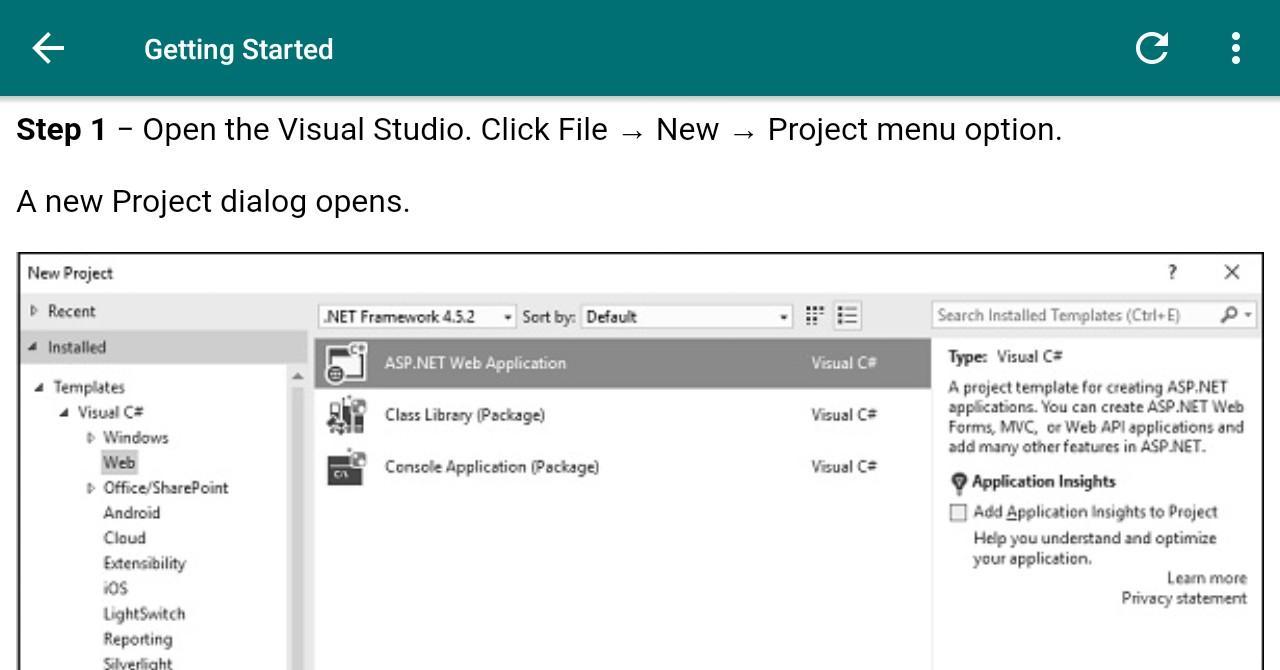Open the Learn more link
The image size is (1280, 670).
1206,578
